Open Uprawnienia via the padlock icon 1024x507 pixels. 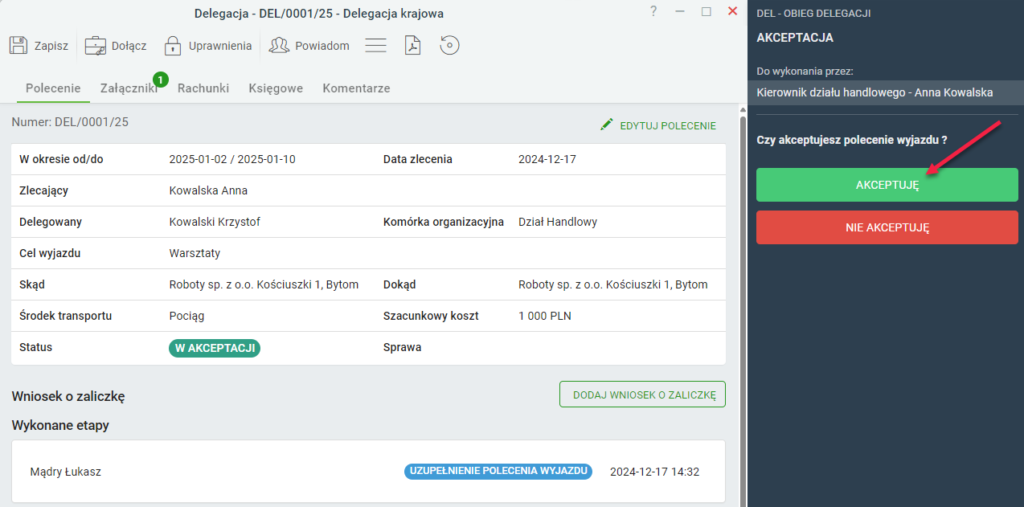(172, 46)
